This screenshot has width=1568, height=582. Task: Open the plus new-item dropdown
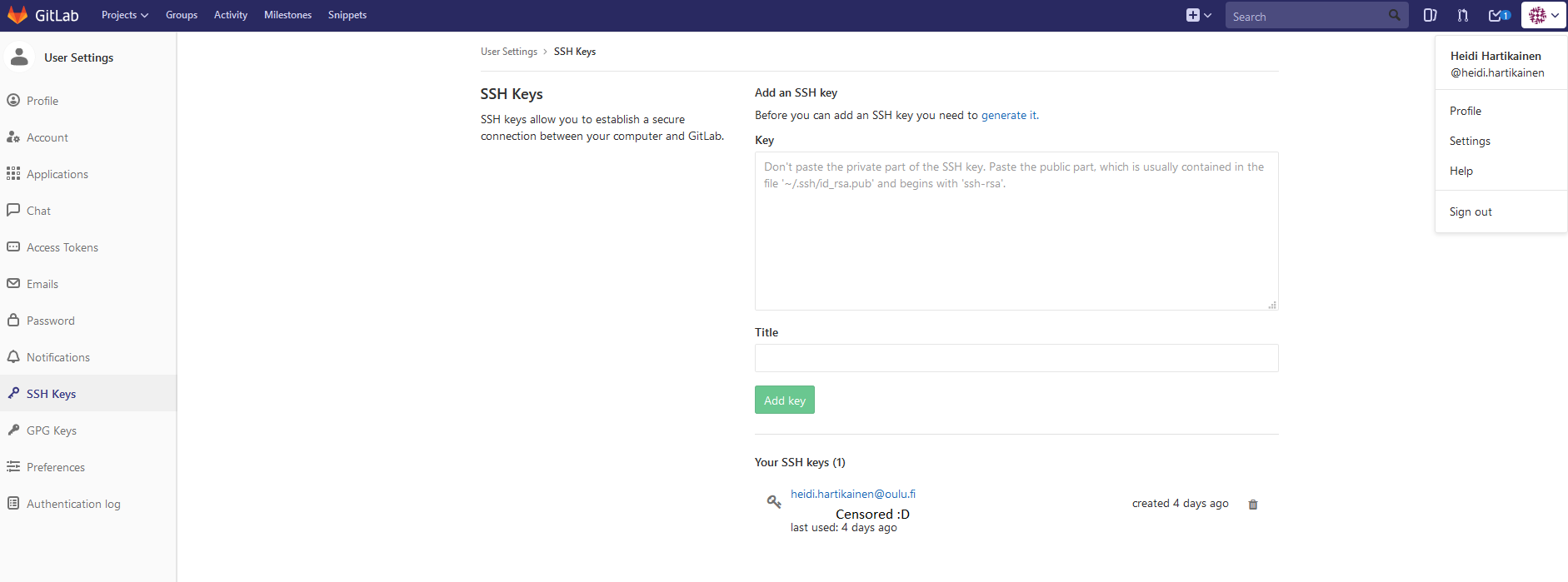(x=1199, y=15)
